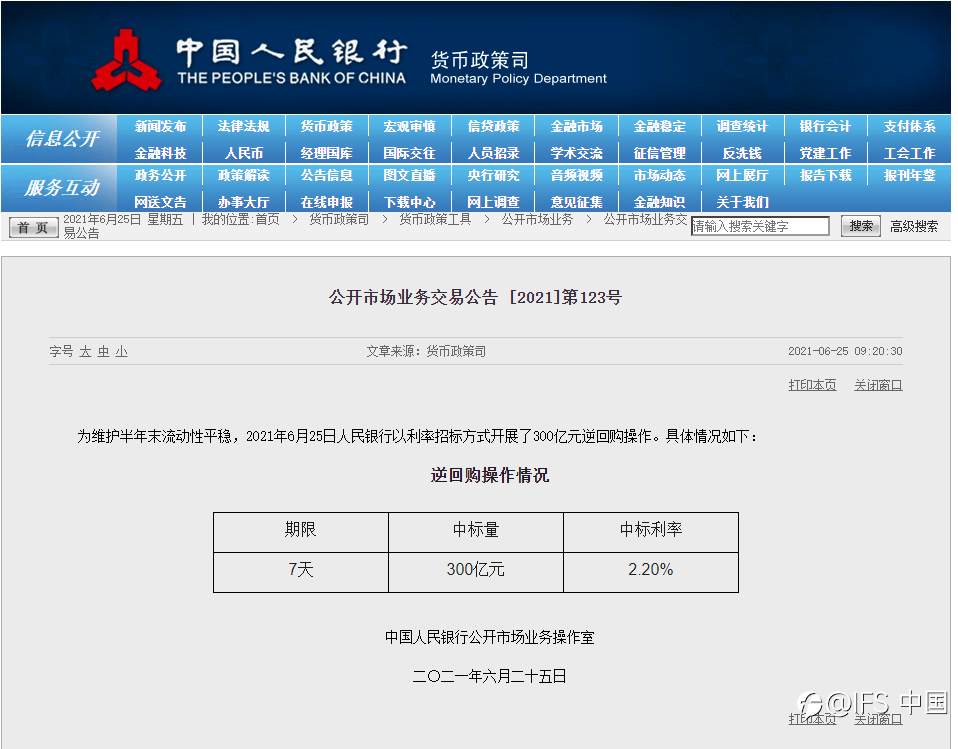
Task: Open the 新闻发布 menu item
Action: pos(160,126)
